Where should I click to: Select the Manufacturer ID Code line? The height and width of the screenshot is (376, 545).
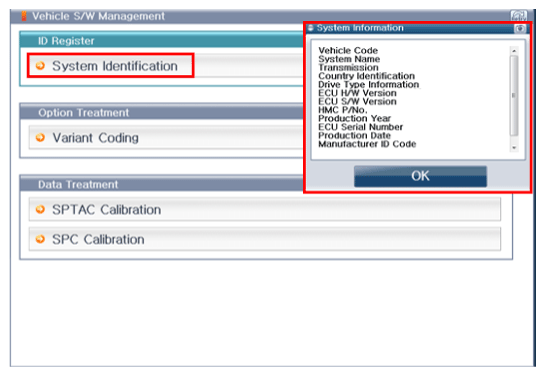pos(367,144)
